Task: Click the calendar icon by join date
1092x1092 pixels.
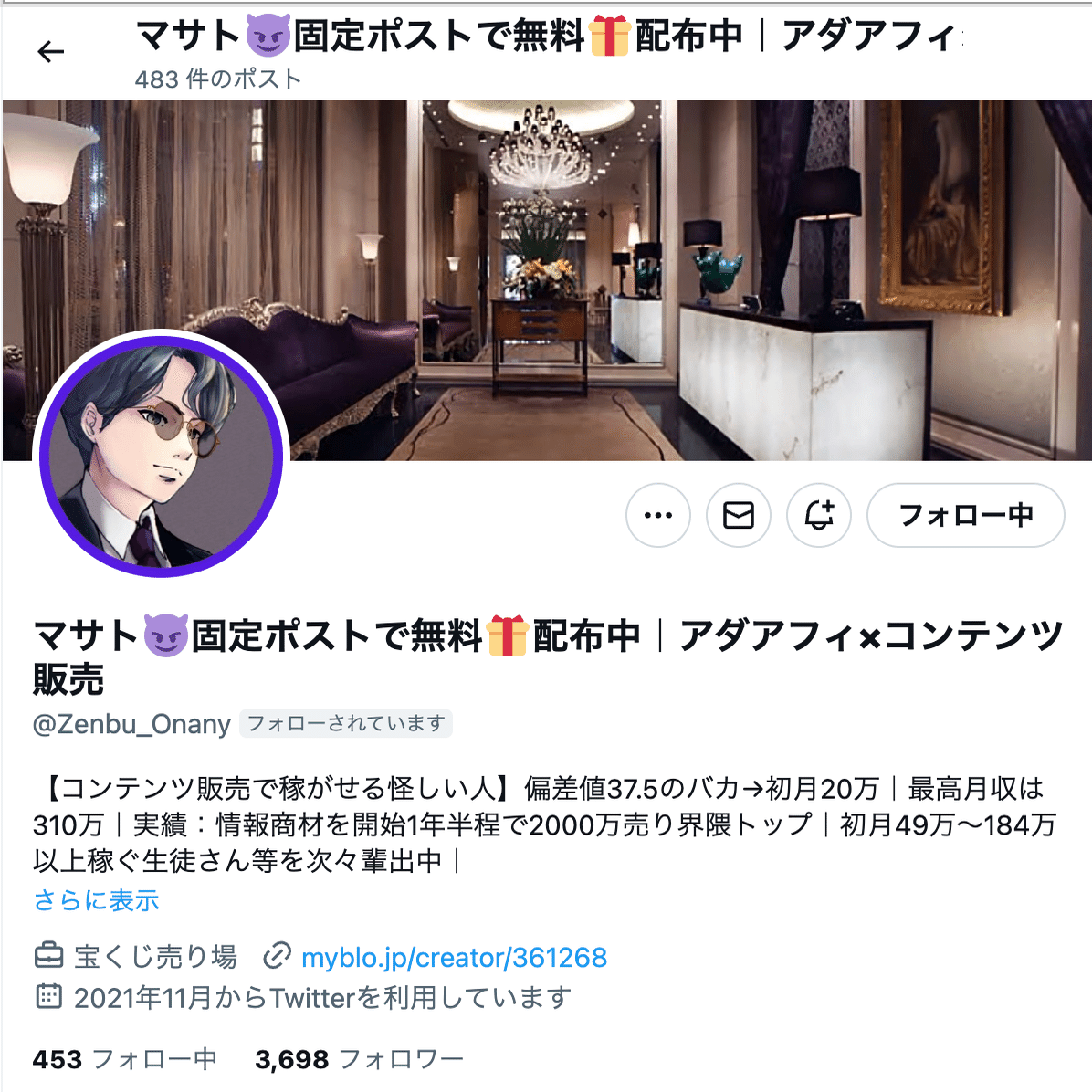Action: point(48,997)
